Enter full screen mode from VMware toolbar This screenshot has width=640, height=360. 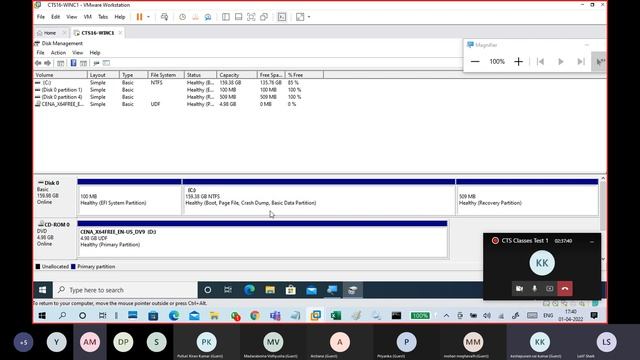coord(251,17)
